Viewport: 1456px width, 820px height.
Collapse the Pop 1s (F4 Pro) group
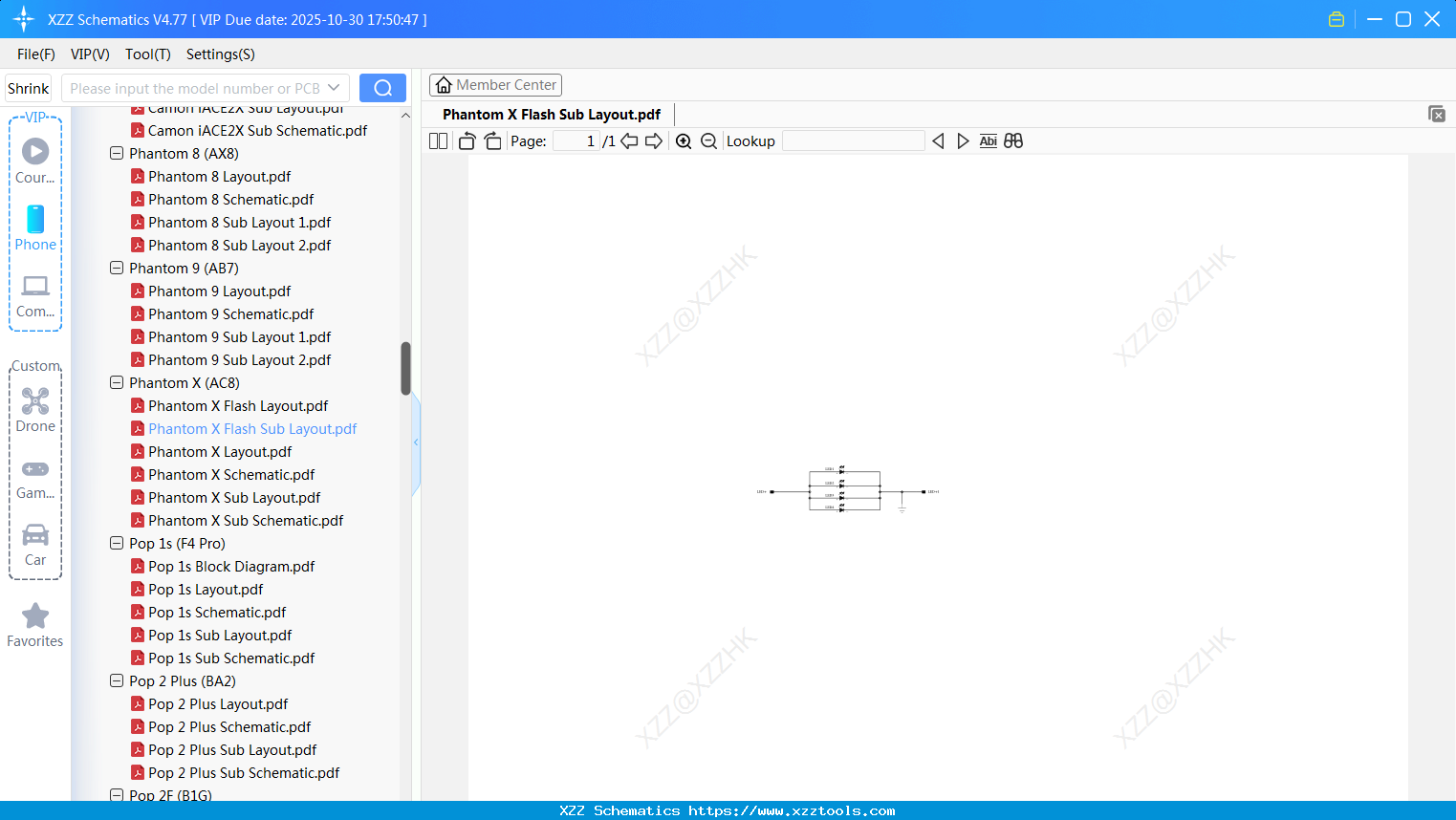click(116, 543)
